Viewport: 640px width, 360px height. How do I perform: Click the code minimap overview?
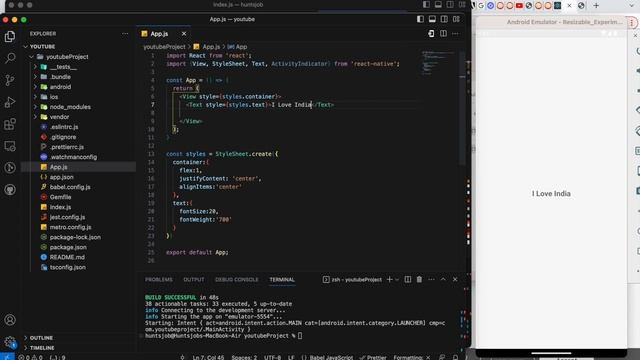pos(438,64)
